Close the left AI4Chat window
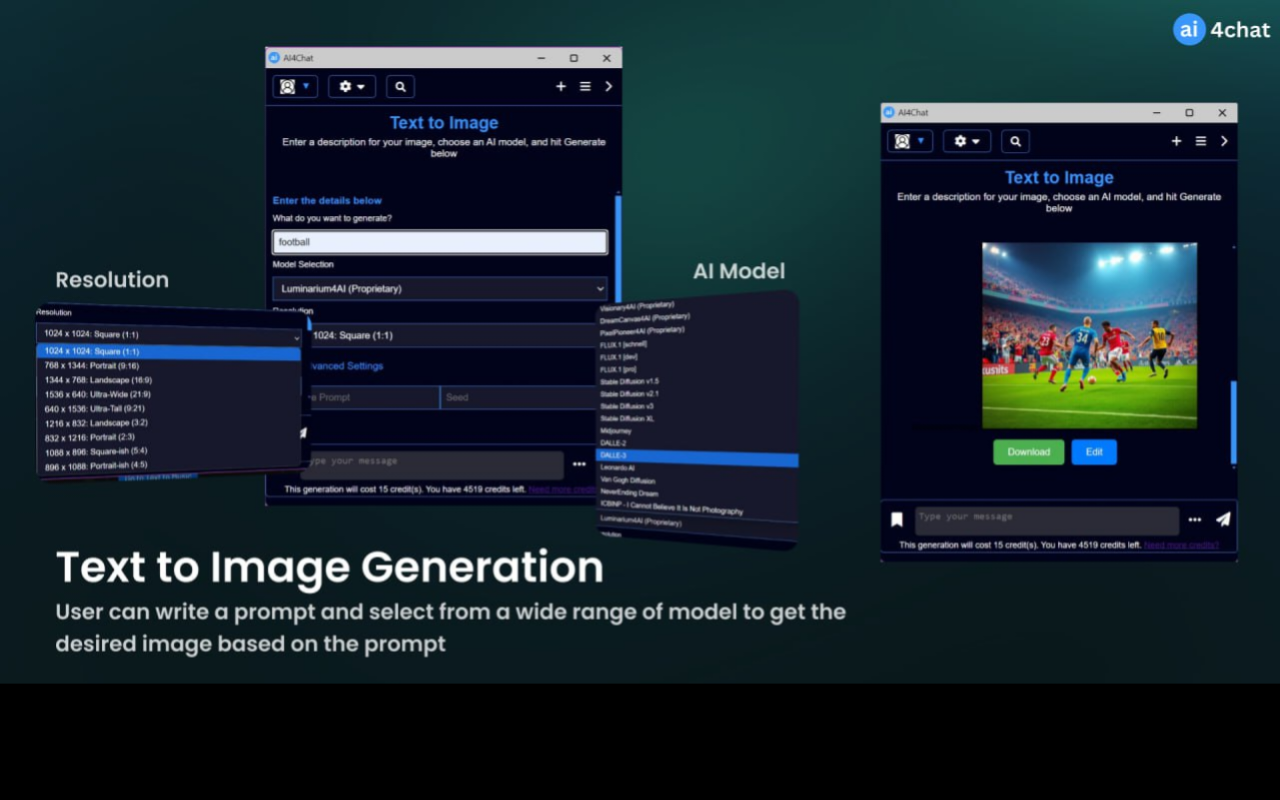The width and height of the screenshot is (1280, 800). pos(606,58)
